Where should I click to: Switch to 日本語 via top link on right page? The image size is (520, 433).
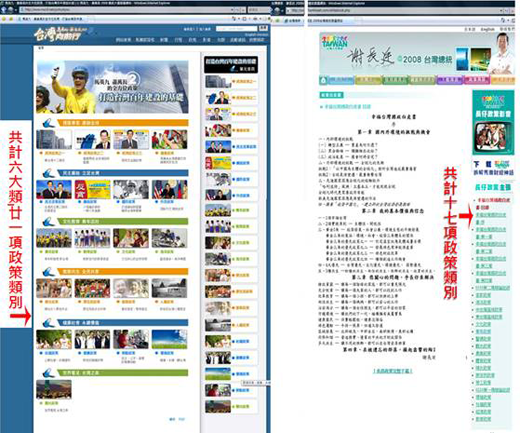[470, 29]
